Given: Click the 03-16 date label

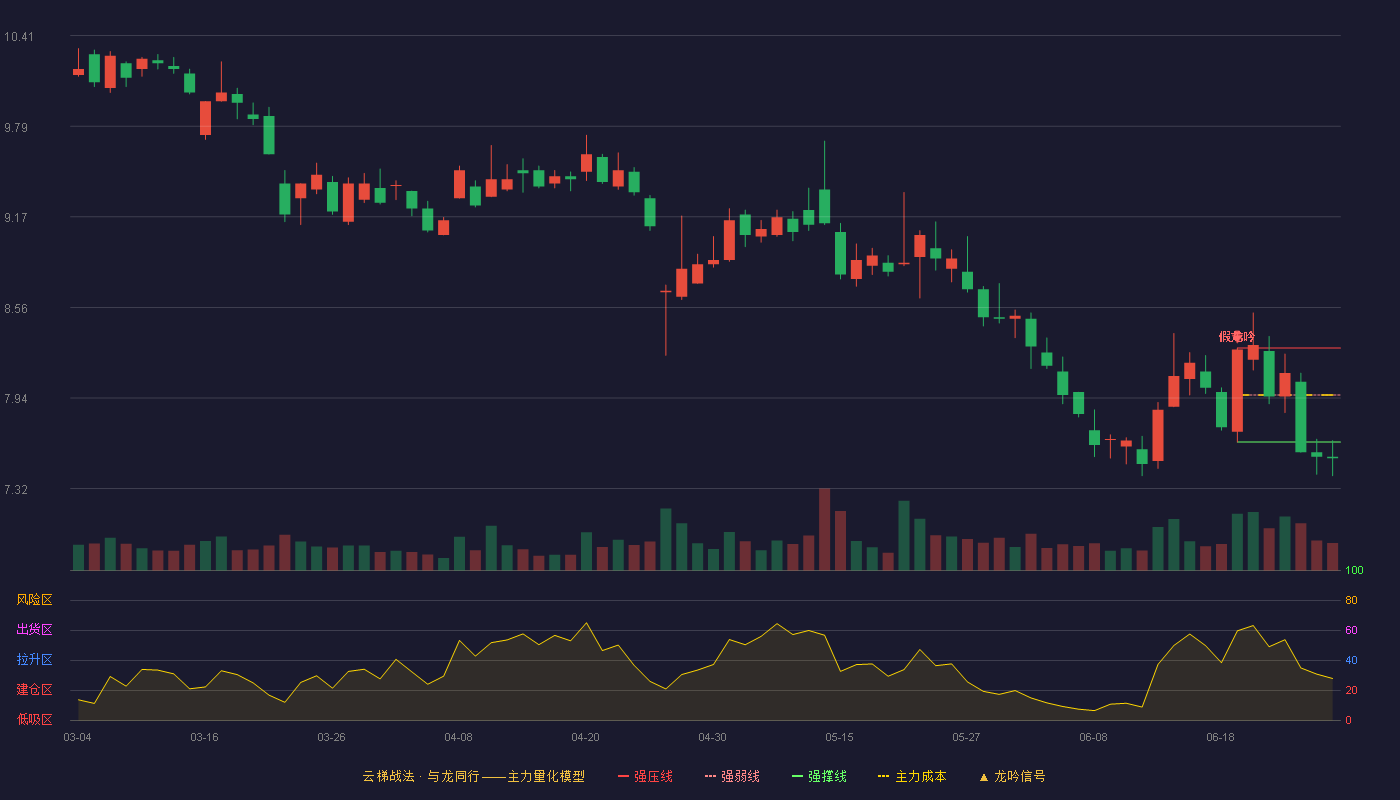Looking at the screenshot, I should pos(204,737).
